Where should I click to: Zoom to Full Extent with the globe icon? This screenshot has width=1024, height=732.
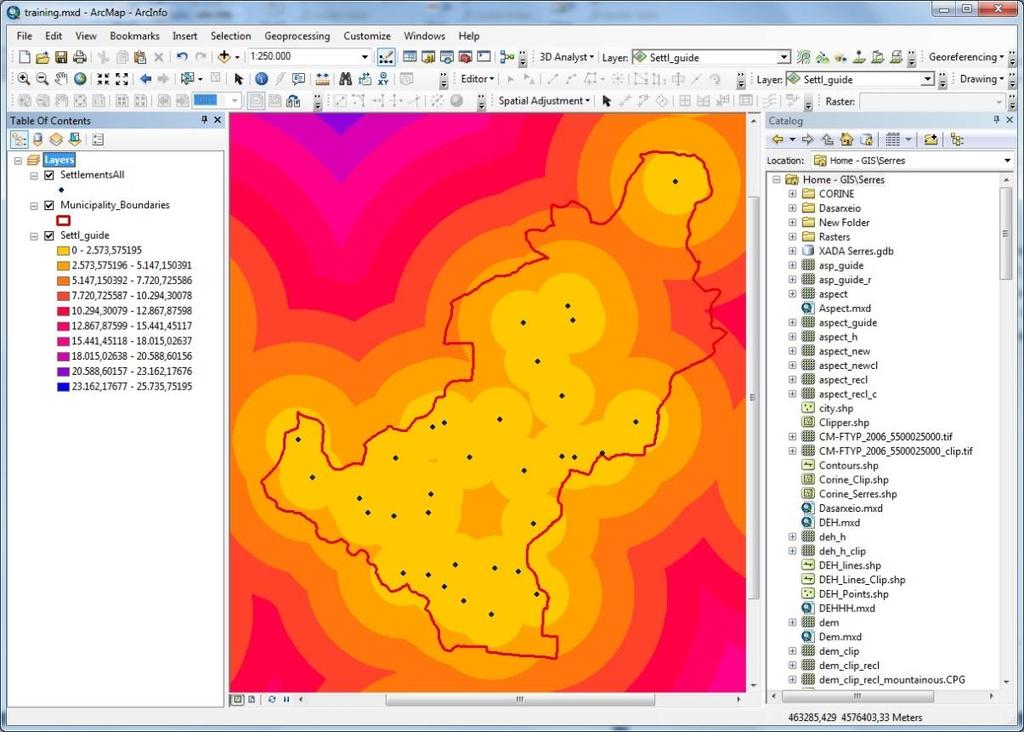[80, 79]
